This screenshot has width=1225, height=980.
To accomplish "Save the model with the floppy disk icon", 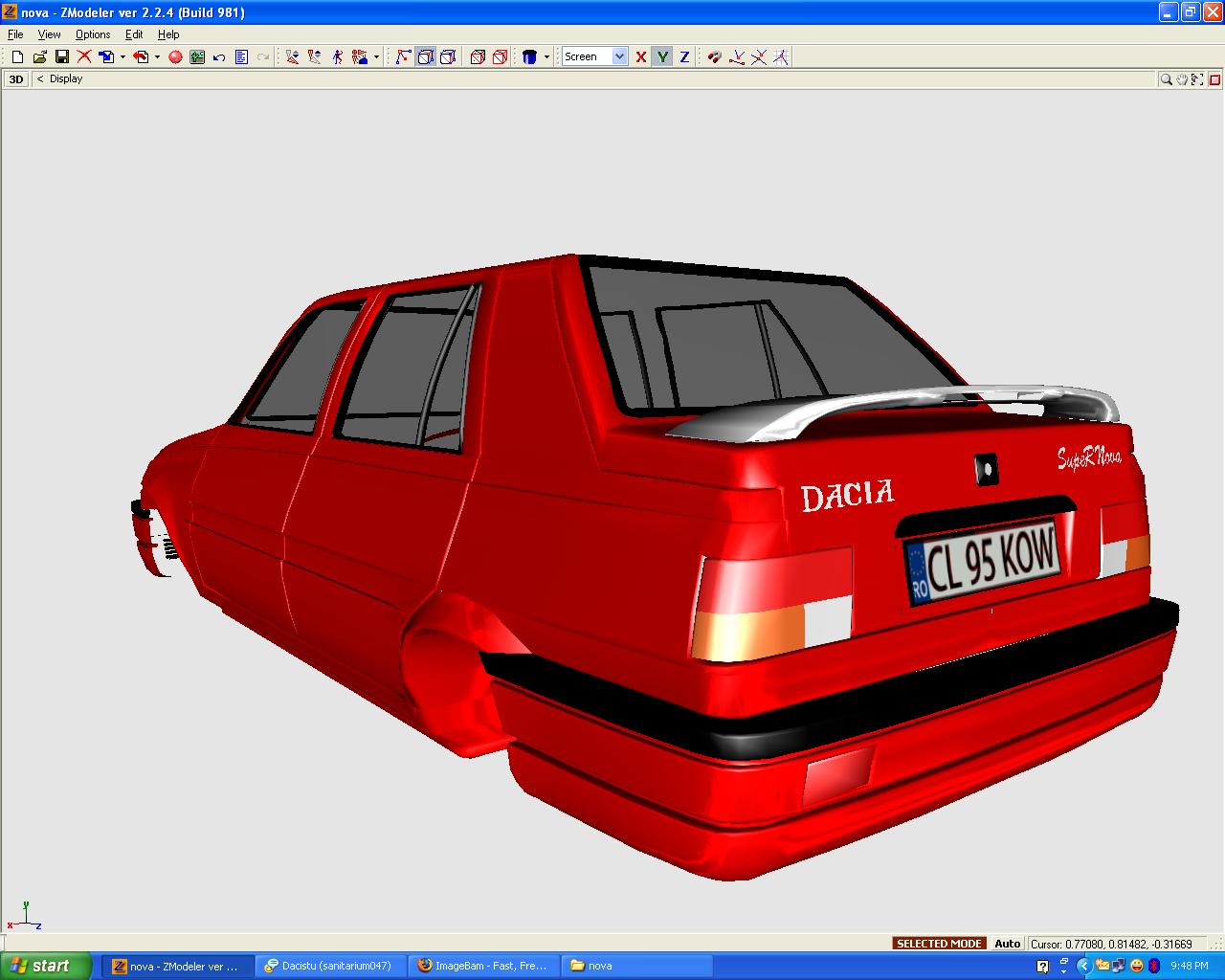I will [61, 57].
